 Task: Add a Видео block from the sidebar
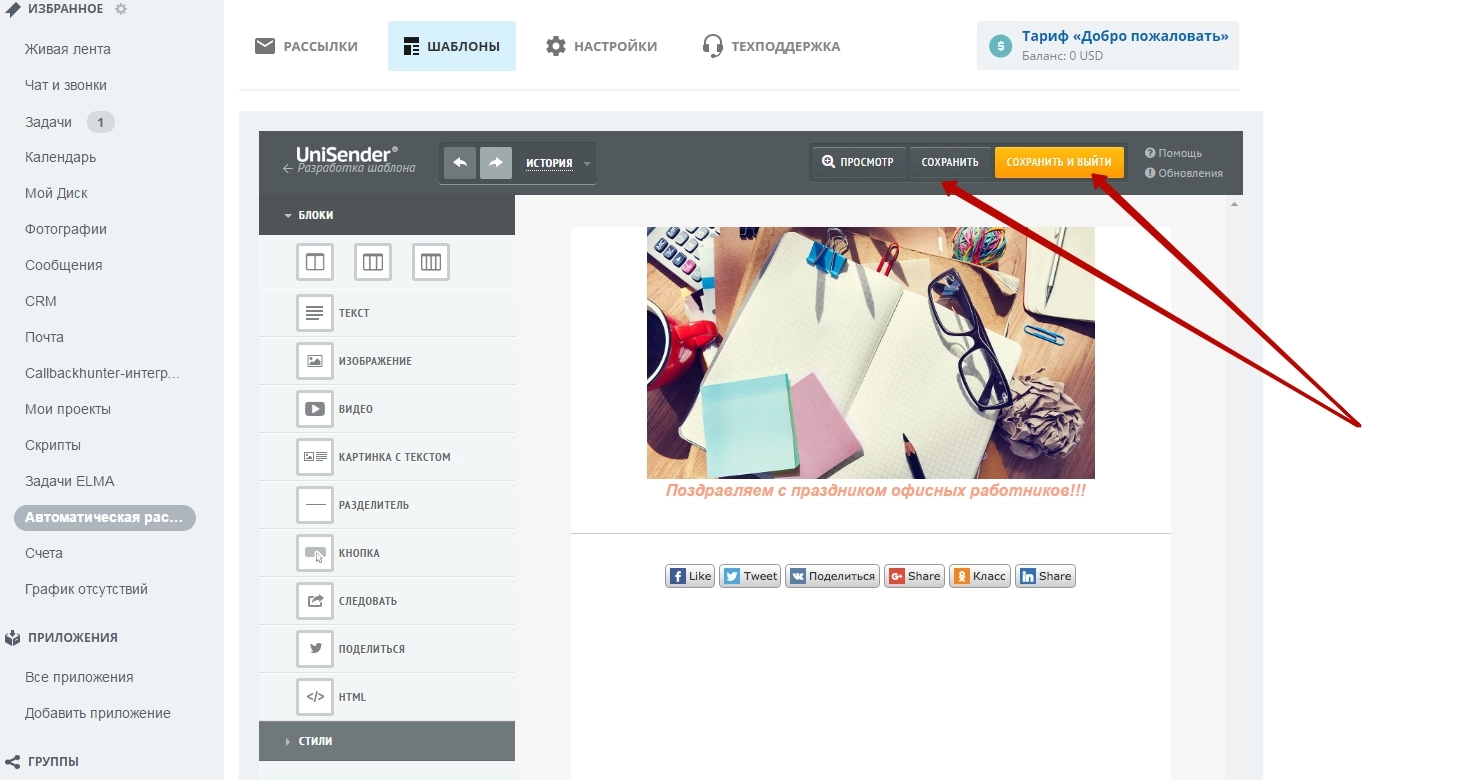[315, 409]
